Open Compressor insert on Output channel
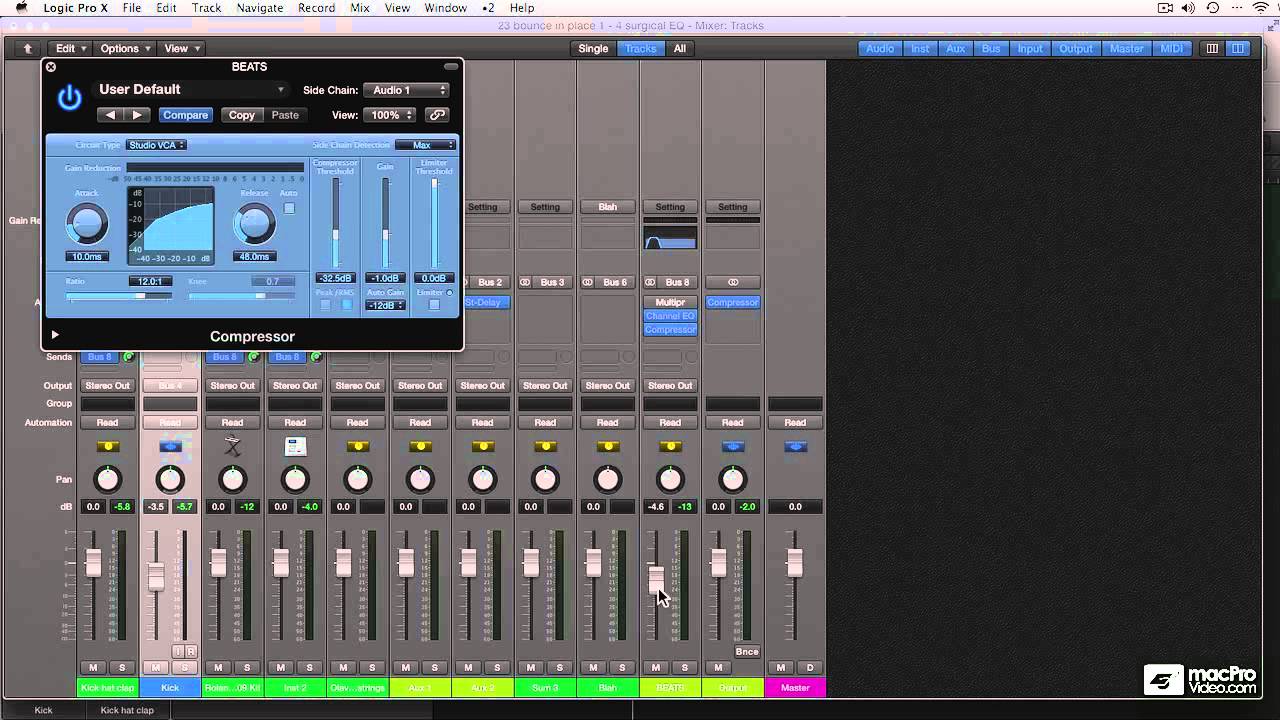 tap(733, 302)
